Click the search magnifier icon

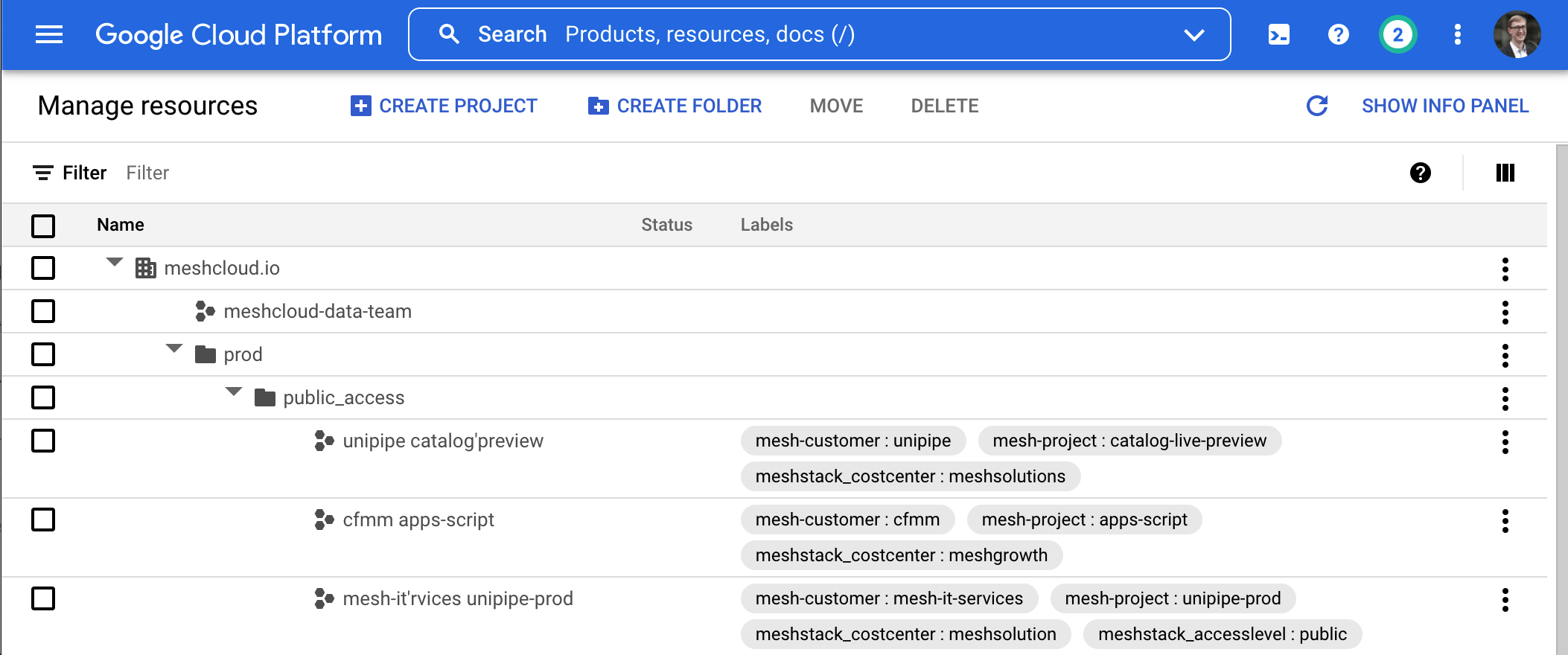pos(449,34)
